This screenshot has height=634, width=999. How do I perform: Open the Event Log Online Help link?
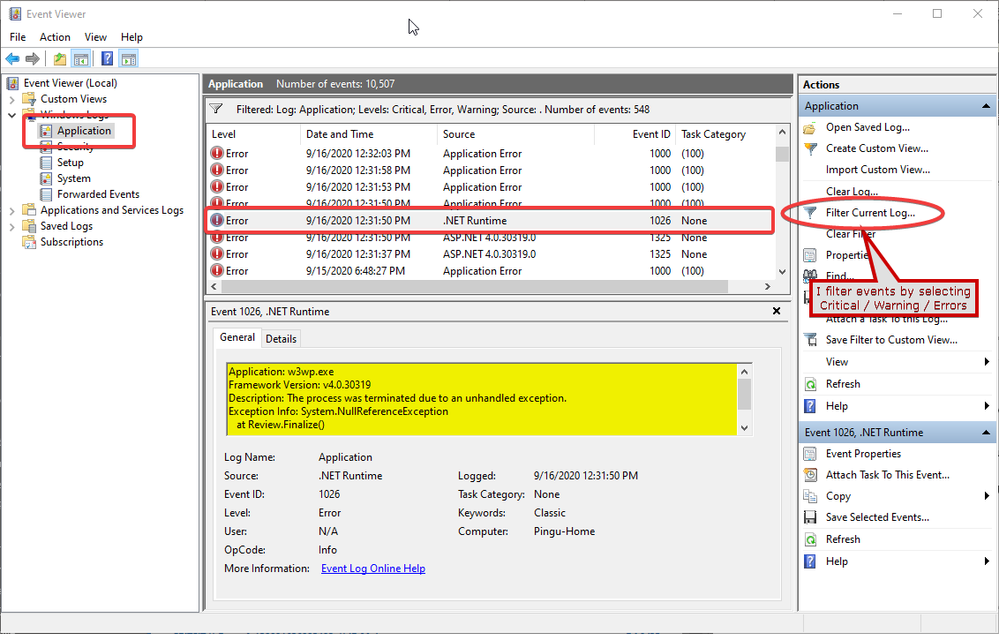[x=373, y=568]
